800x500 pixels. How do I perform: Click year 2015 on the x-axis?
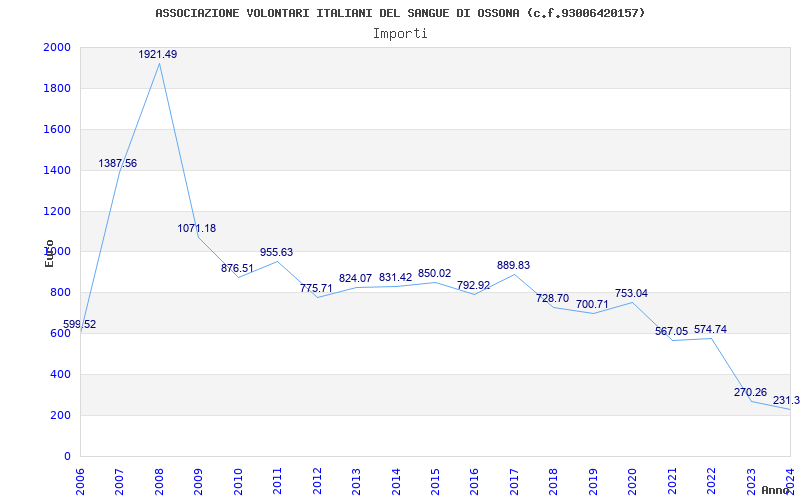435,481
